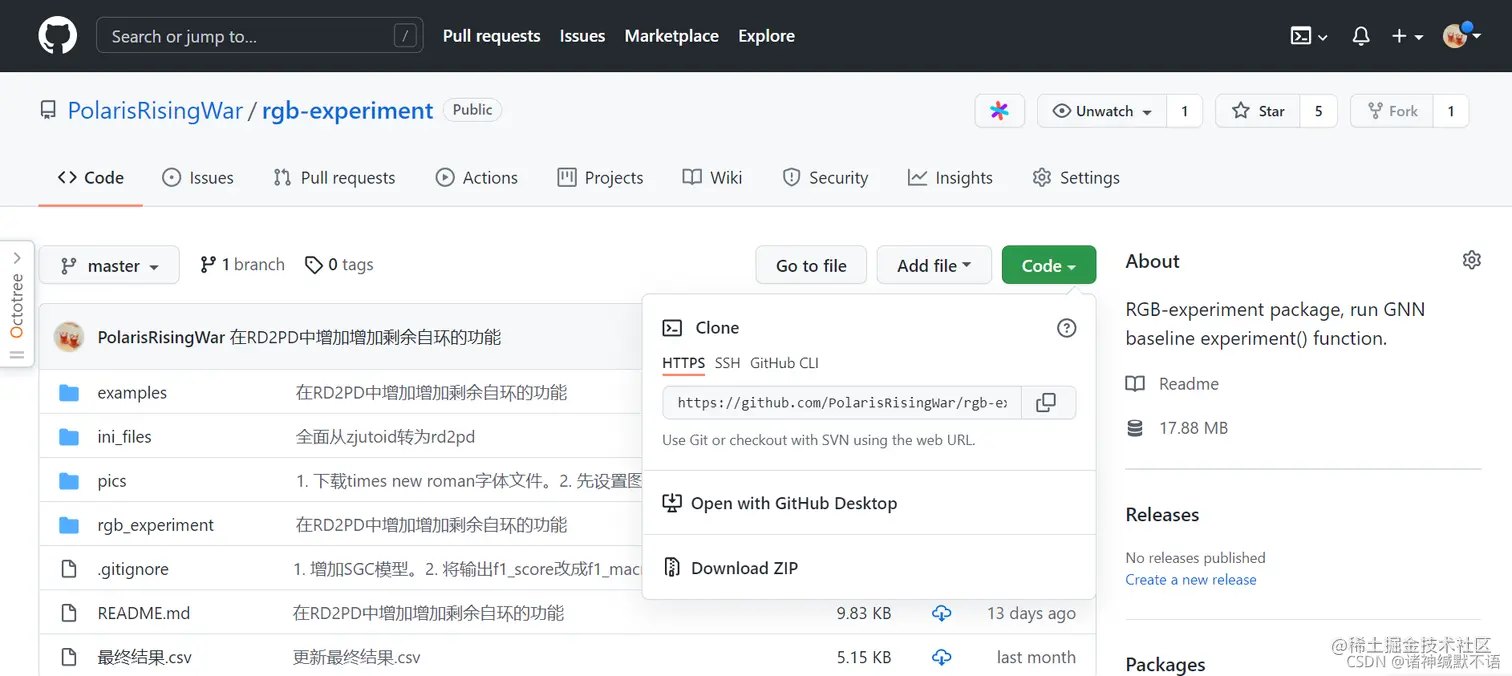View watchers count of 1
This screenshot has width=1512, height=676.
click(x=1185, y=111)
